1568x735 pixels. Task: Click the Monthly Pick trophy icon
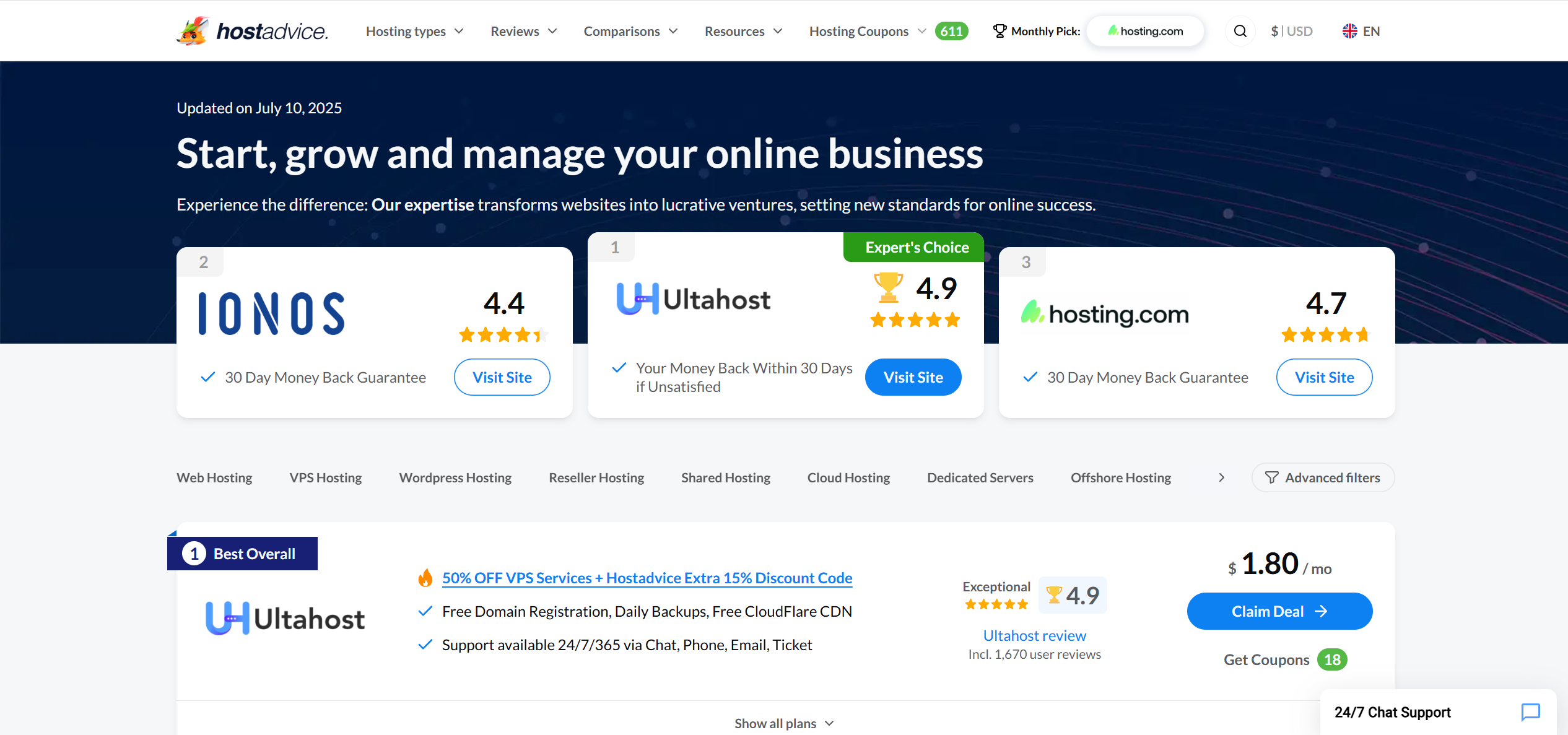[x=998, y=30]
